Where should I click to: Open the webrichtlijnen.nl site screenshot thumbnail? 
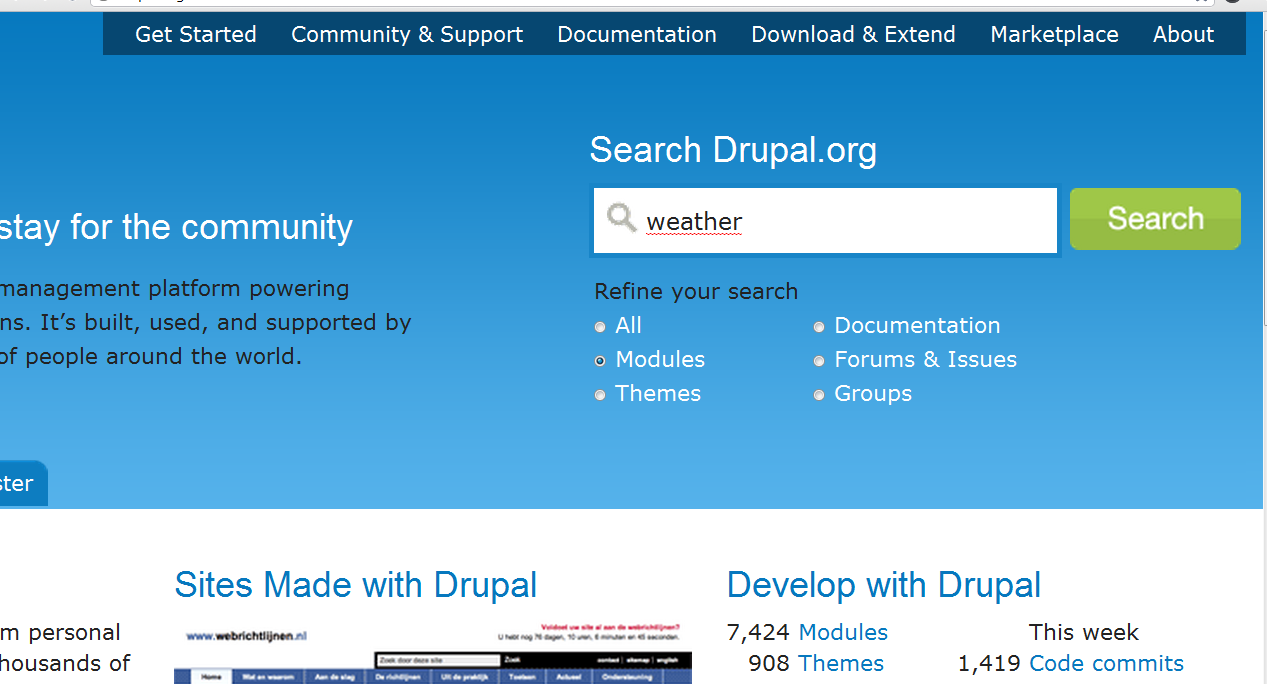pyautogui.click(x=432, y=653)
